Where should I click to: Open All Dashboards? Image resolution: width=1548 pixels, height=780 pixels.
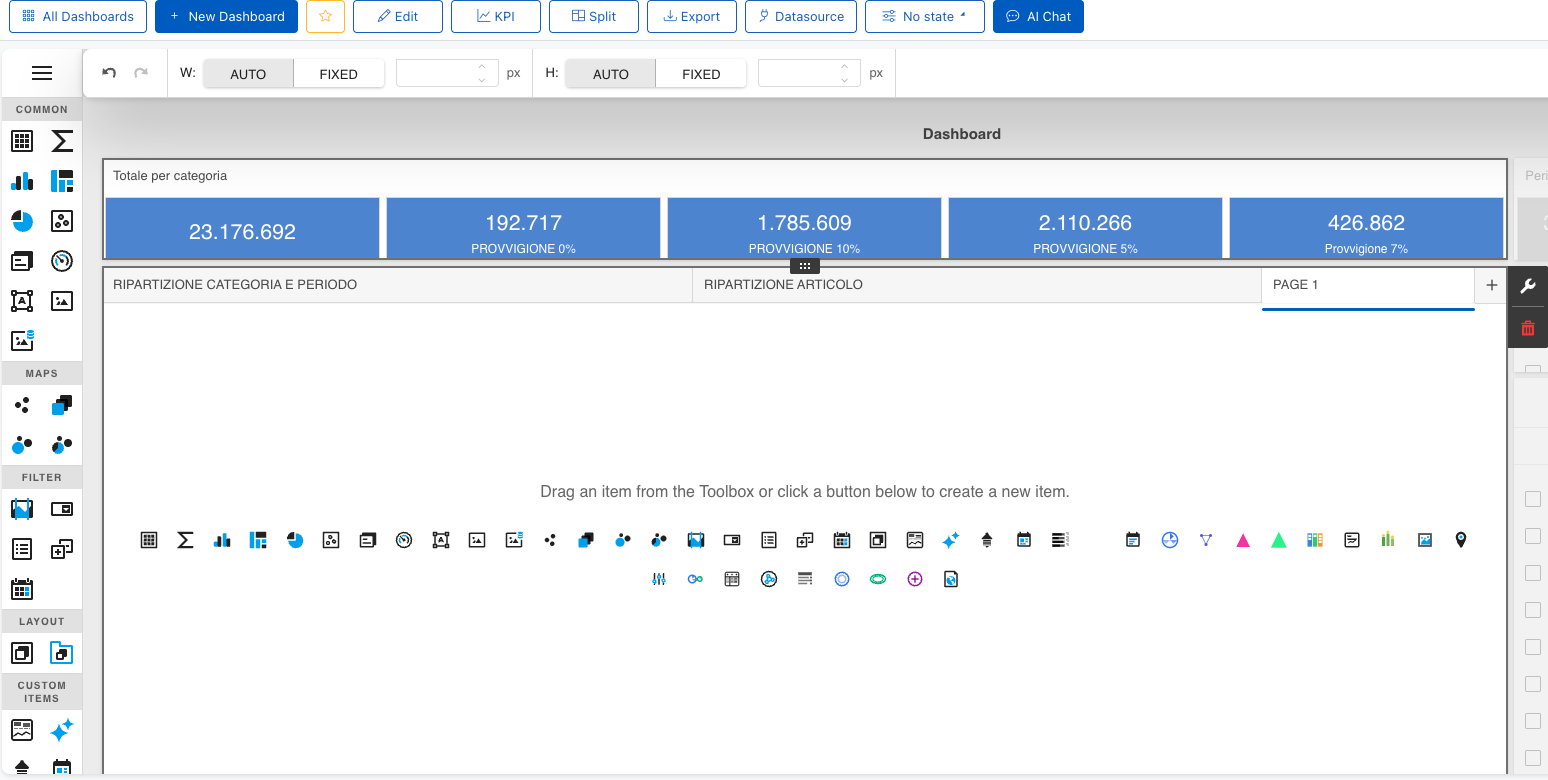78,16
